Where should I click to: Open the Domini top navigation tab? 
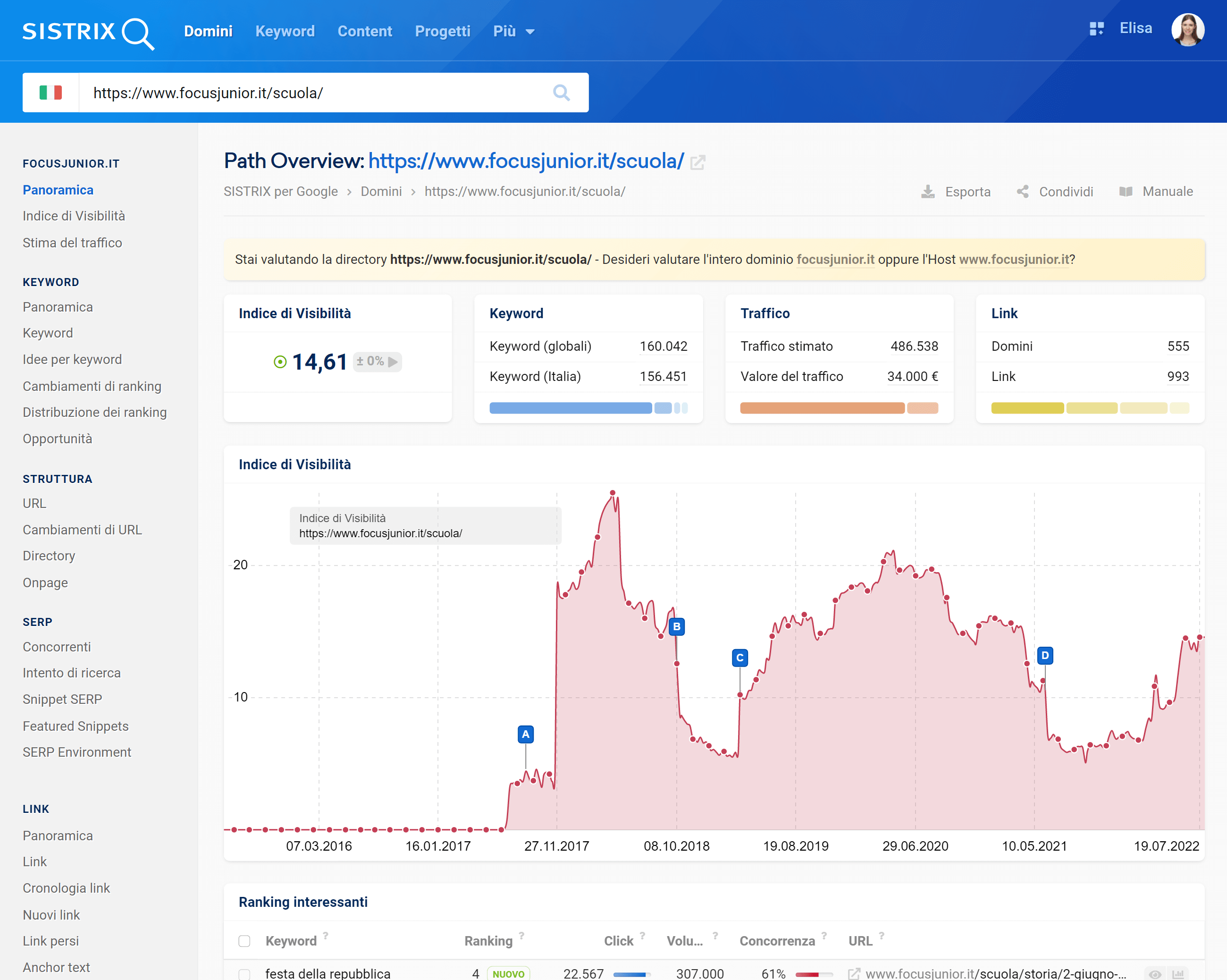[208, 31]
